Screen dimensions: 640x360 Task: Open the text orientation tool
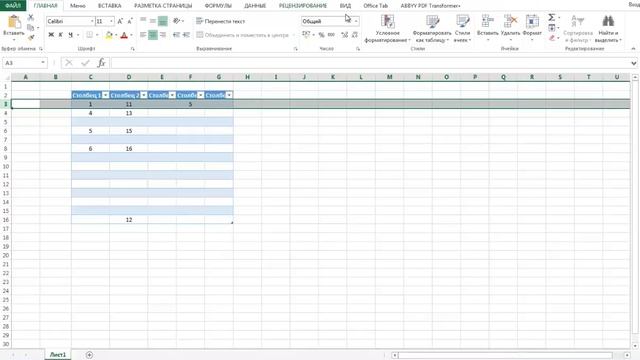pos(176,21)
